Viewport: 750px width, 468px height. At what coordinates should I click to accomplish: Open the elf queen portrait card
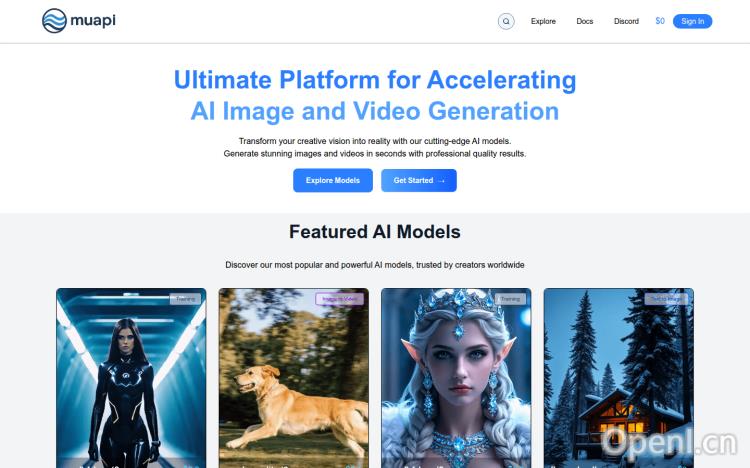(x=456, y=378)
